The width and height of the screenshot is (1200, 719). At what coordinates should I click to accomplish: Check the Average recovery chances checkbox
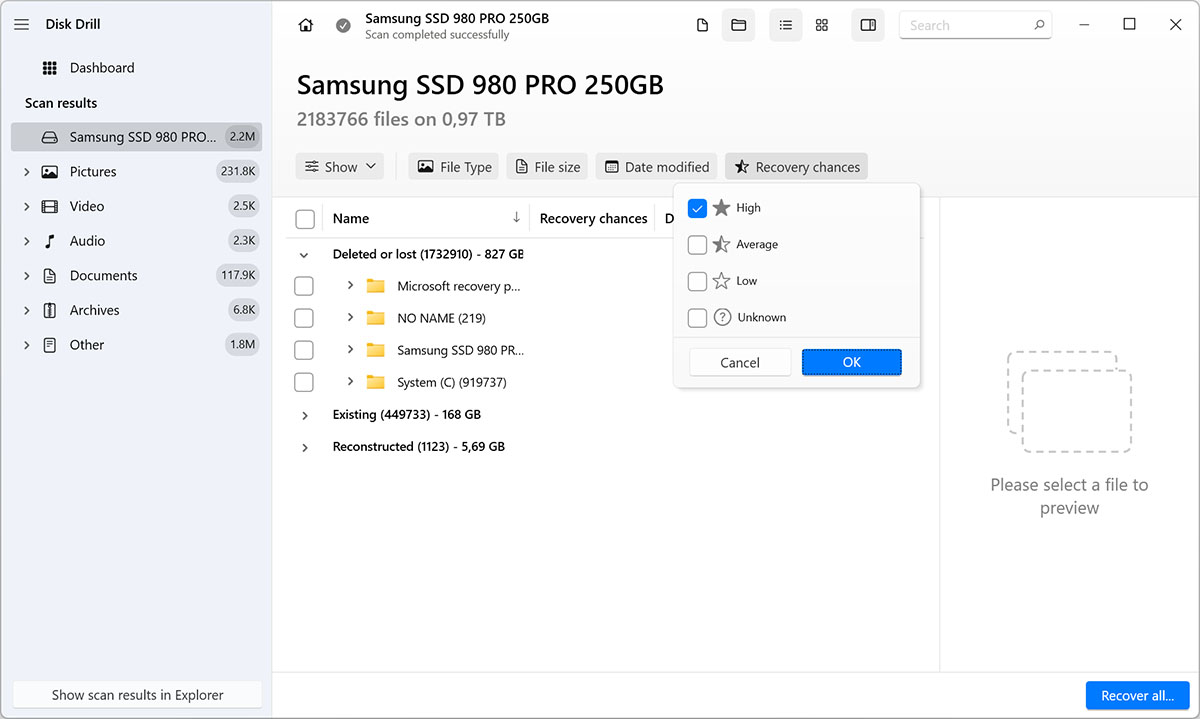698,244
